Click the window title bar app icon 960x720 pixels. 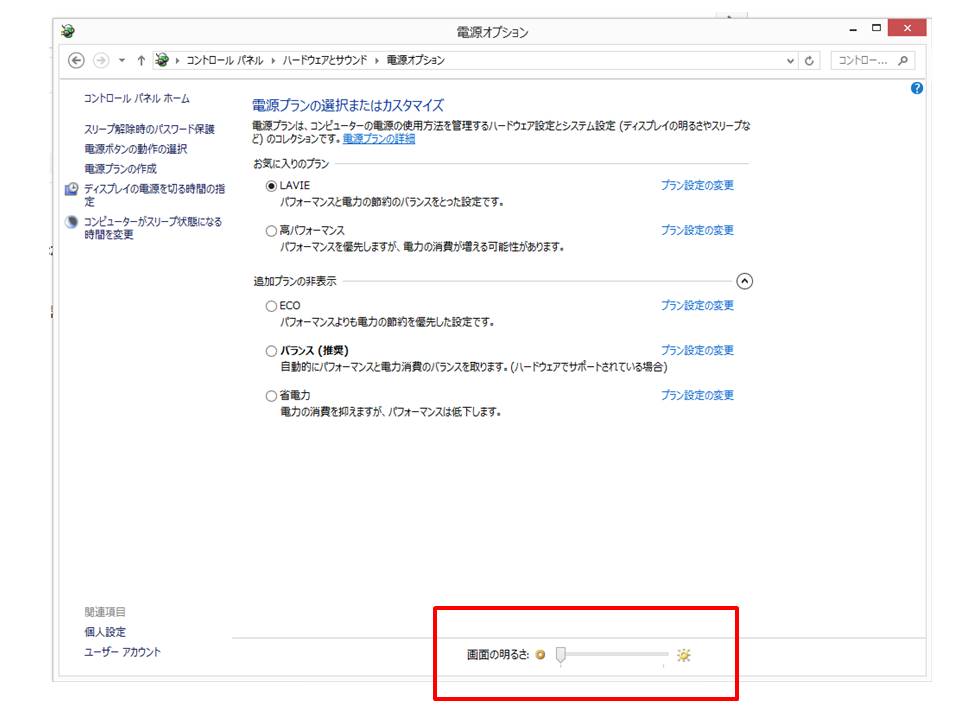point(68,31)
